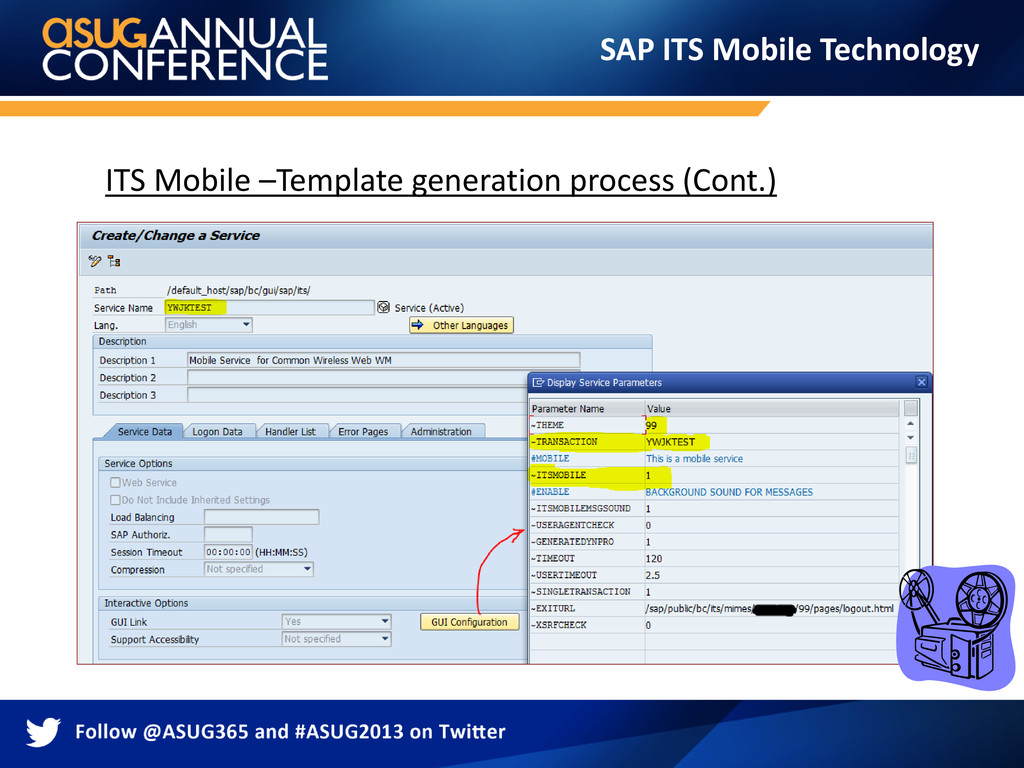The image size is (1024, 768).
Task: Open the Error Pages tab
Action: click(363, 432)
